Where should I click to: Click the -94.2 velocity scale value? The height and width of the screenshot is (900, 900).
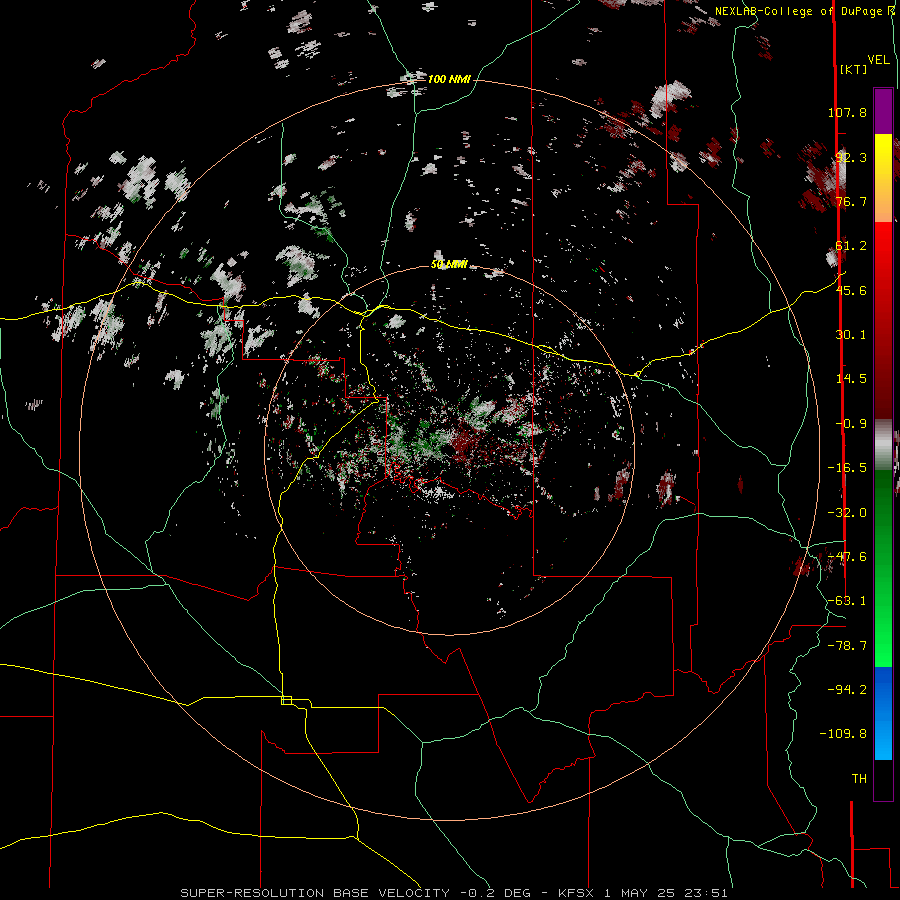[847, 690]
